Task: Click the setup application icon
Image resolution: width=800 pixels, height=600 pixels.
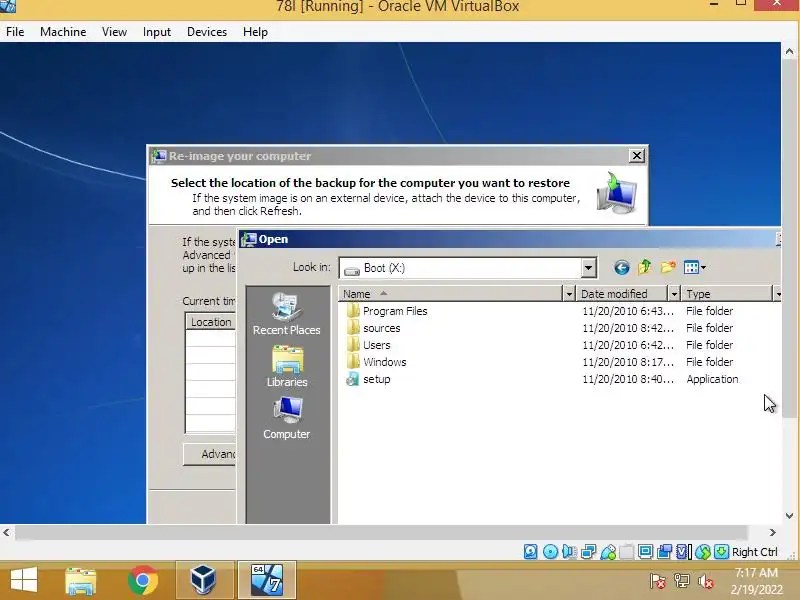Action: [353, 379]
